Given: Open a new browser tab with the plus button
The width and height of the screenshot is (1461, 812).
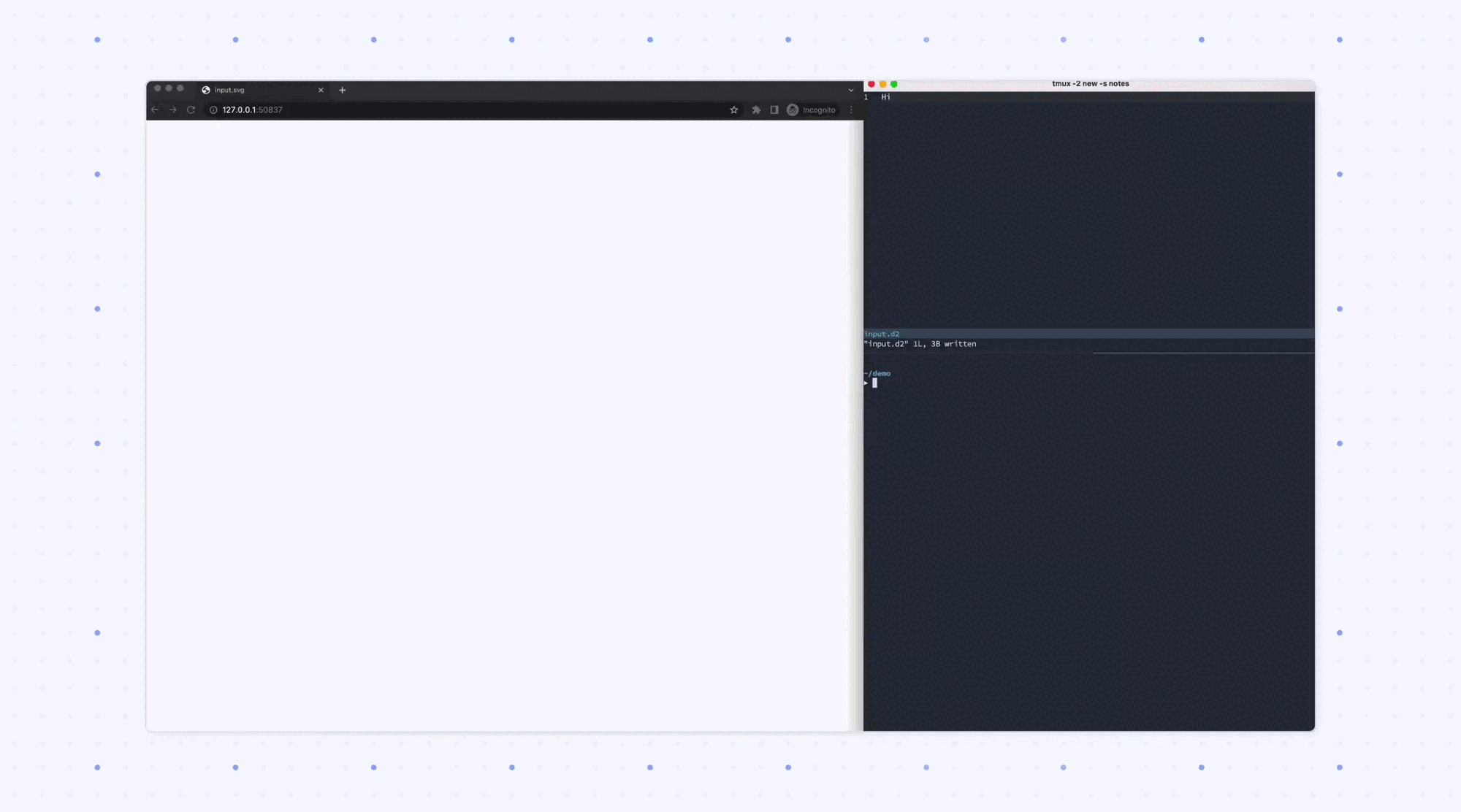Looking at the screenshot, I should 342,90.
